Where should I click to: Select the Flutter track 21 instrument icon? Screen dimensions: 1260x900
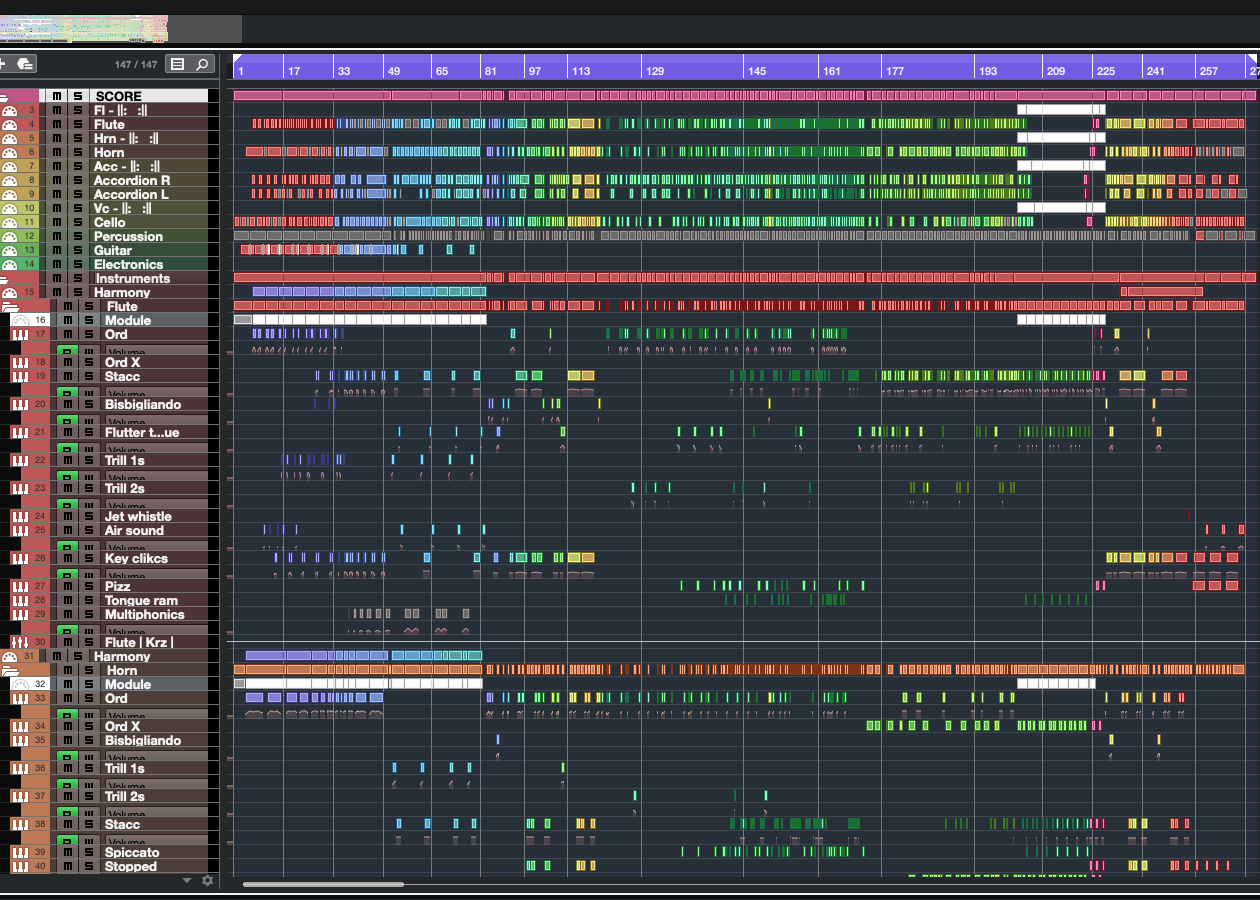19,433
